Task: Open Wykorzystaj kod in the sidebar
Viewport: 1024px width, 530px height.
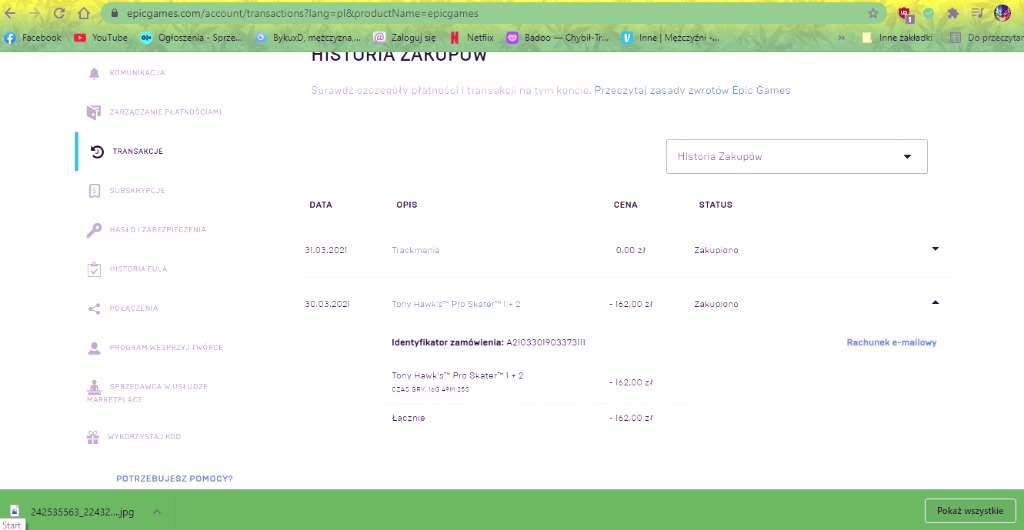Action: 144,437
